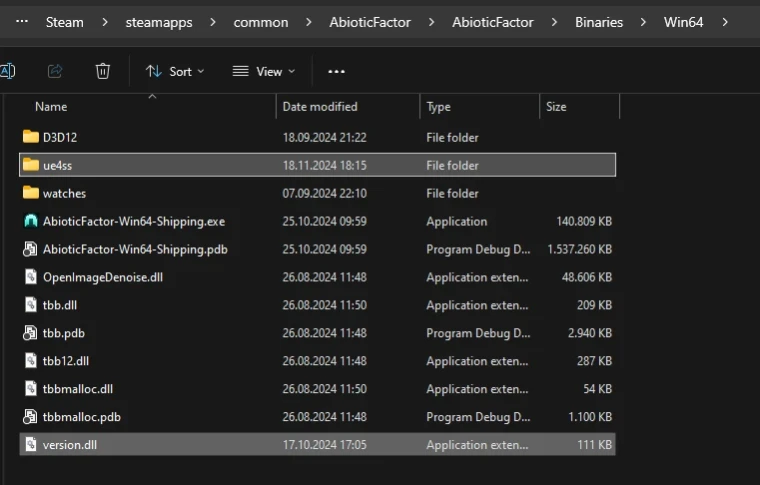
Task: Click the Delete trash can icon
Action: [x=102, y=71]
